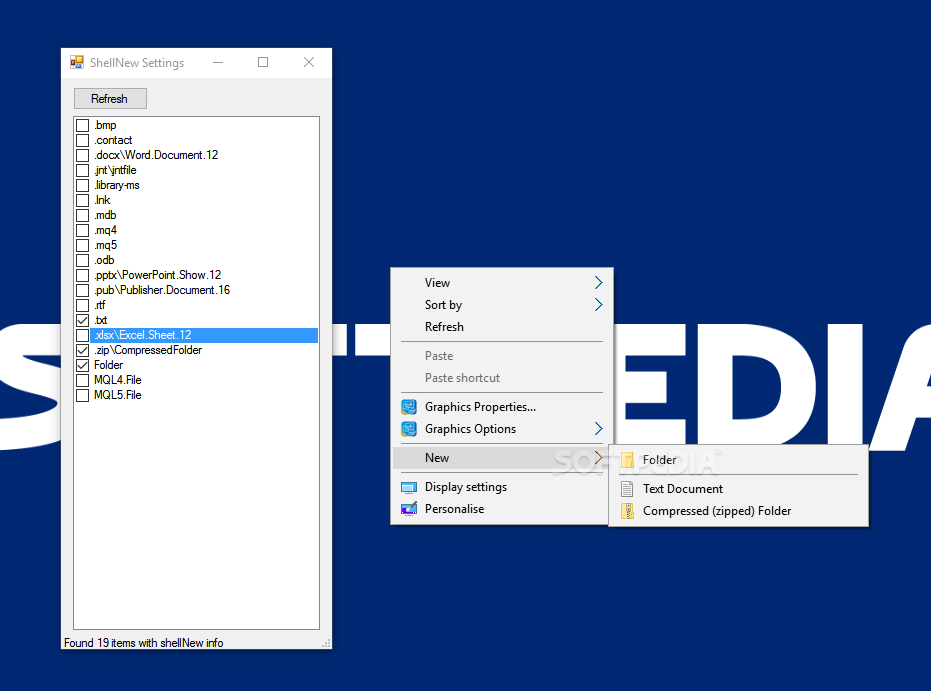Tick the MQL4.File checkbox

[x=83, y=381]
